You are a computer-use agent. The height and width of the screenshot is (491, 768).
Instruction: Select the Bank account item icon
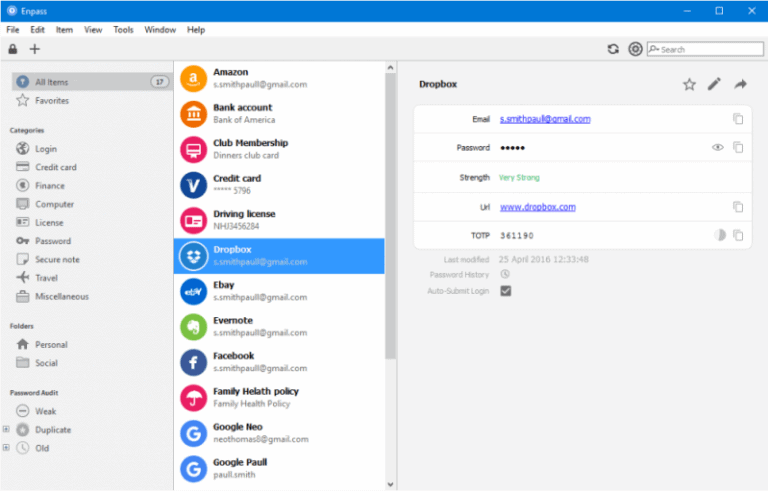pyautogui.click(x=193, y=114)
